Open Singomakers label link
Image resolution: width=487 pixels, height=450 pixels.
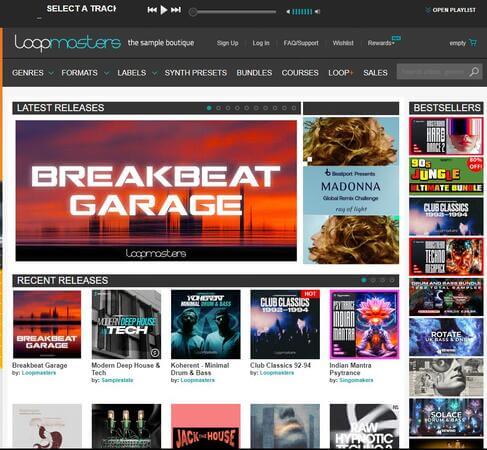356,380
